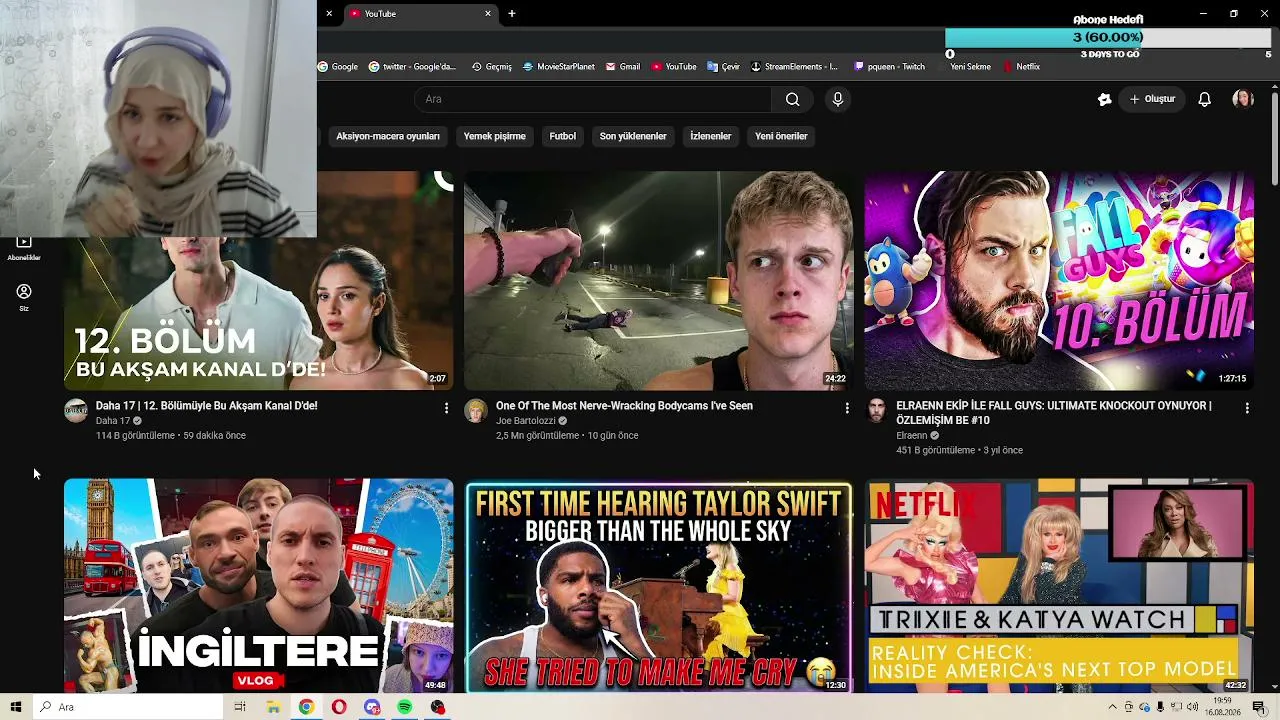Switch to Chrome on the taskbar

point(306,707)
